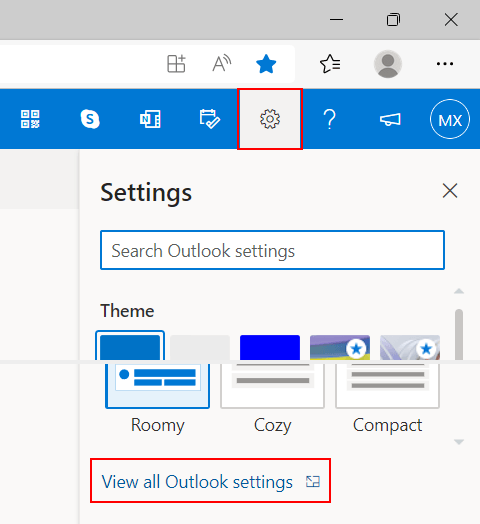Minimize the browser window
Viewport: 480px width, 524px height.
336,20
